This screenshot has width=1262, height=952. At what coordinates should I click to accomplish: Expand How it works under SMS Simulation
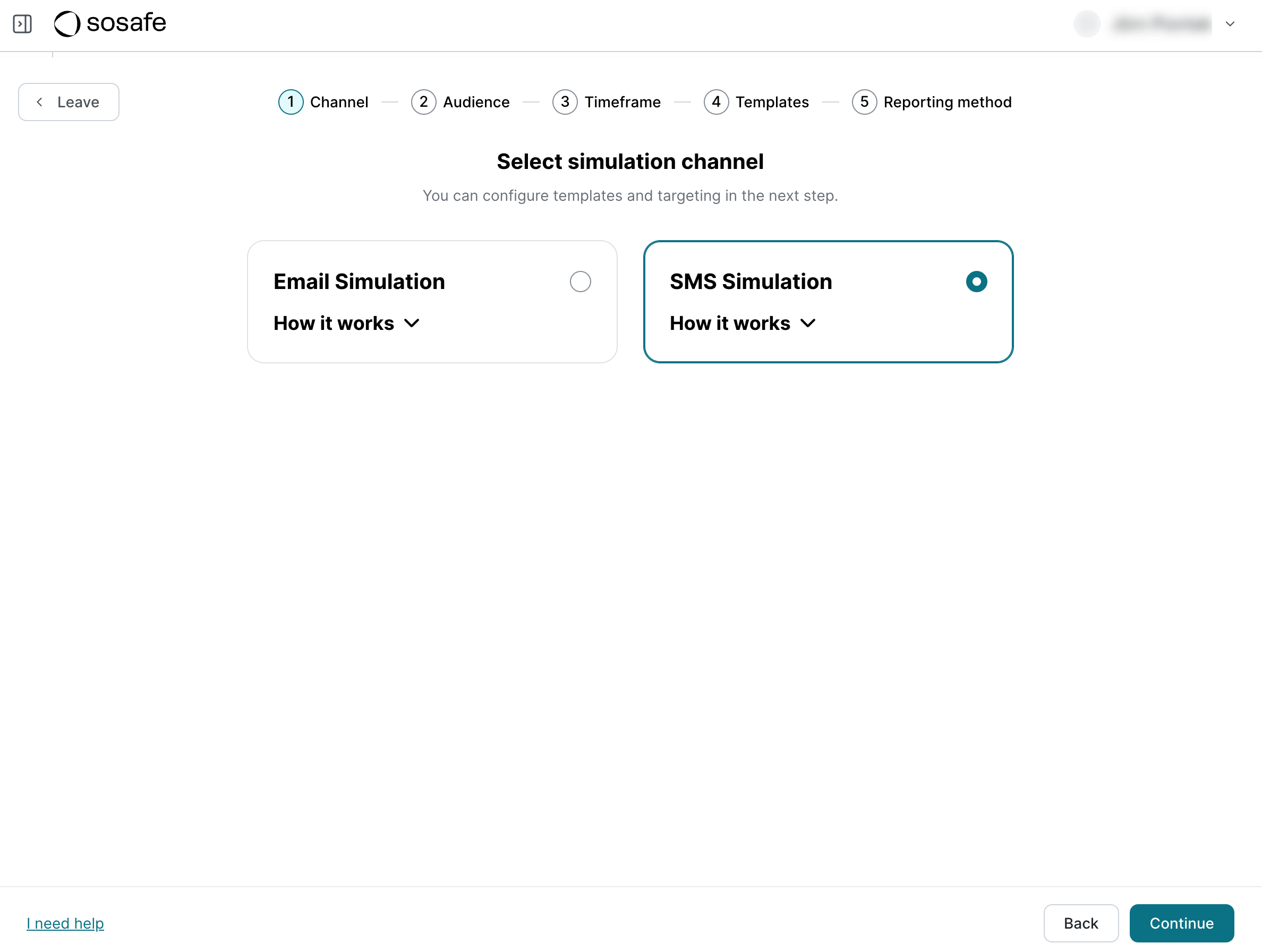click(743, 324)
